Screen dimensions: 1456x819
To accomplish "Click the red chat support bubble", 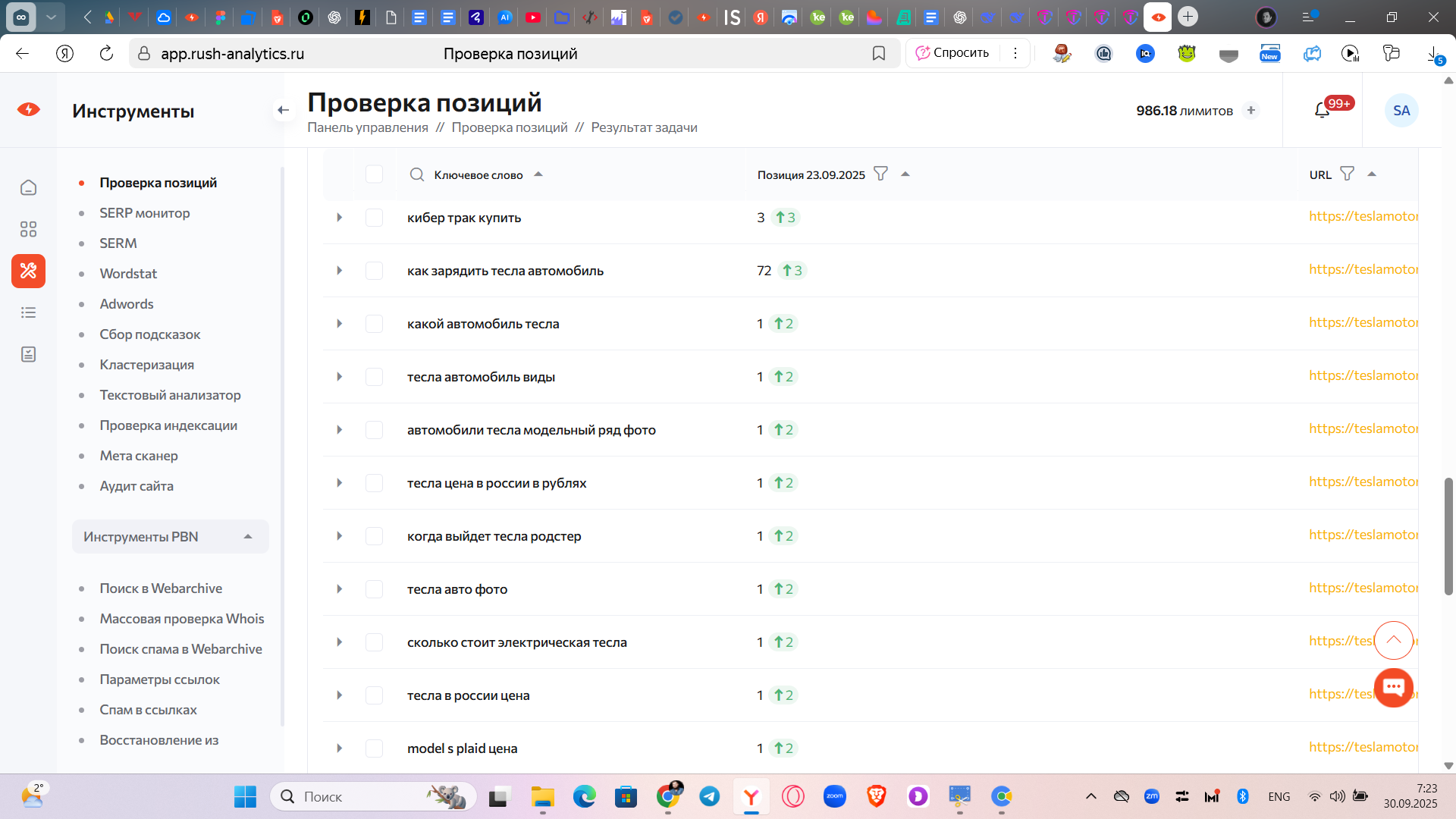I will click(x=1393, y=688).
